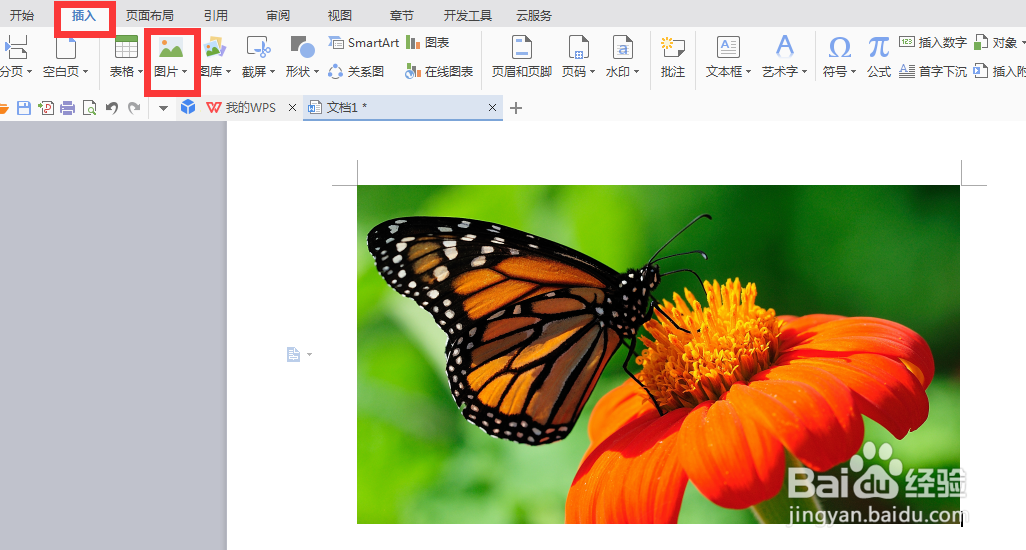Close the 我的WPS tab
Viewport: 1026px width, 550px height.
click(x=292, y=107)
